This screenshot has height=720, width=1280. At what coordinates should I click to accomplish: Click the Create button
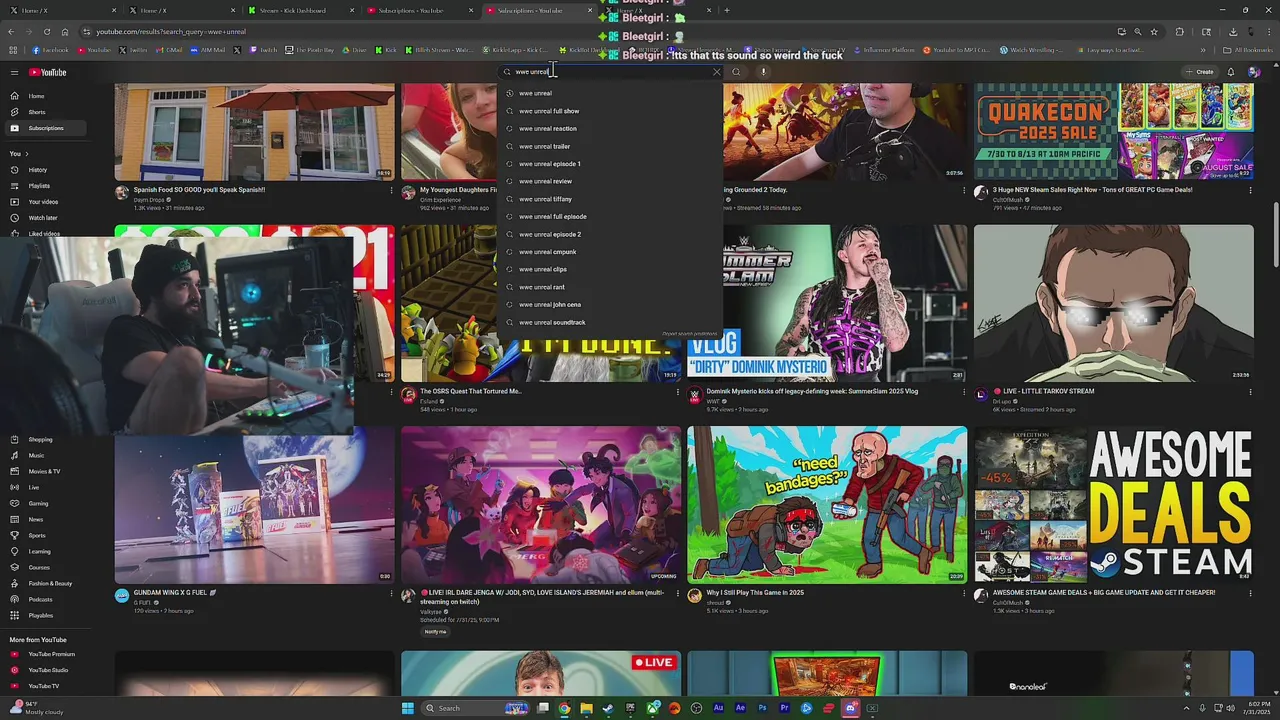pos(1199,72)
